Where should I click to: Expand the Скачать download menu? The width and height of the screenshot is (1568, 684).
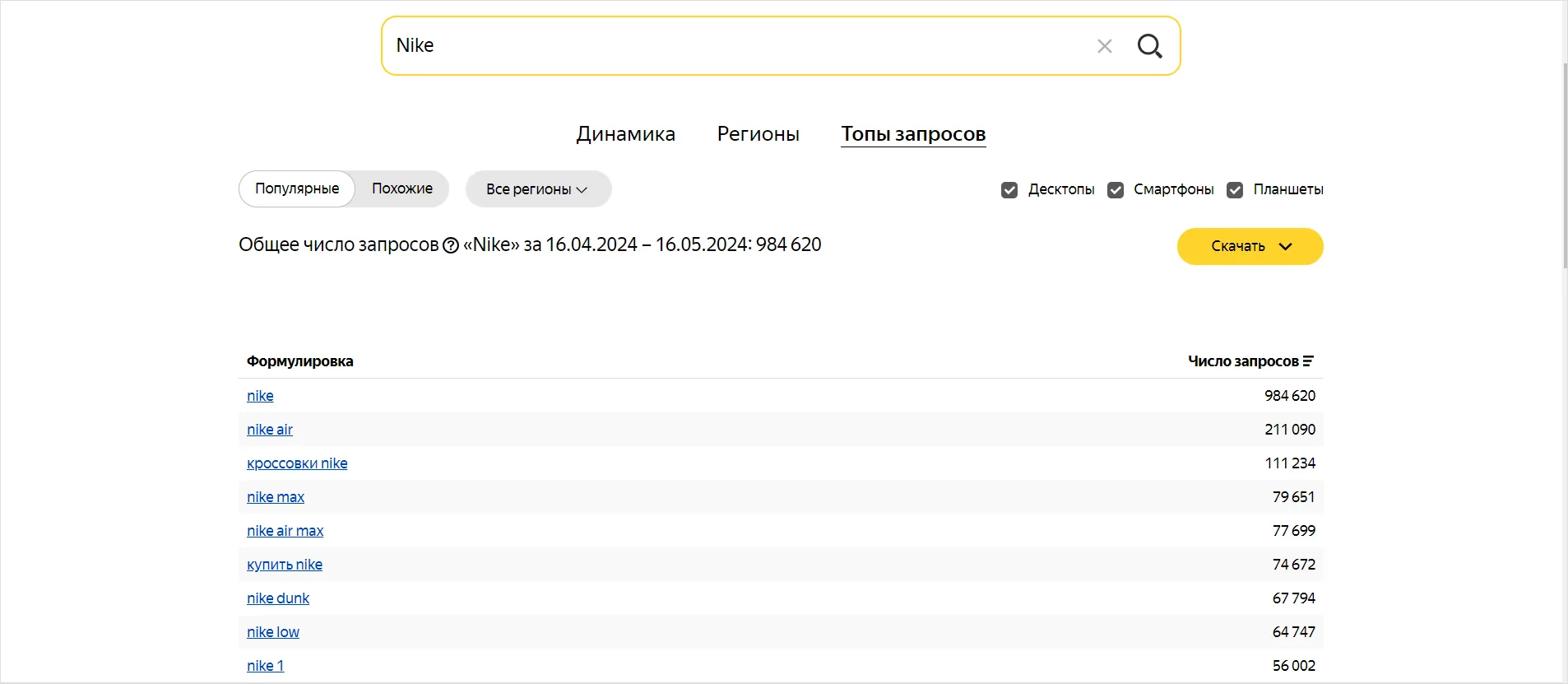point(1250,246)
